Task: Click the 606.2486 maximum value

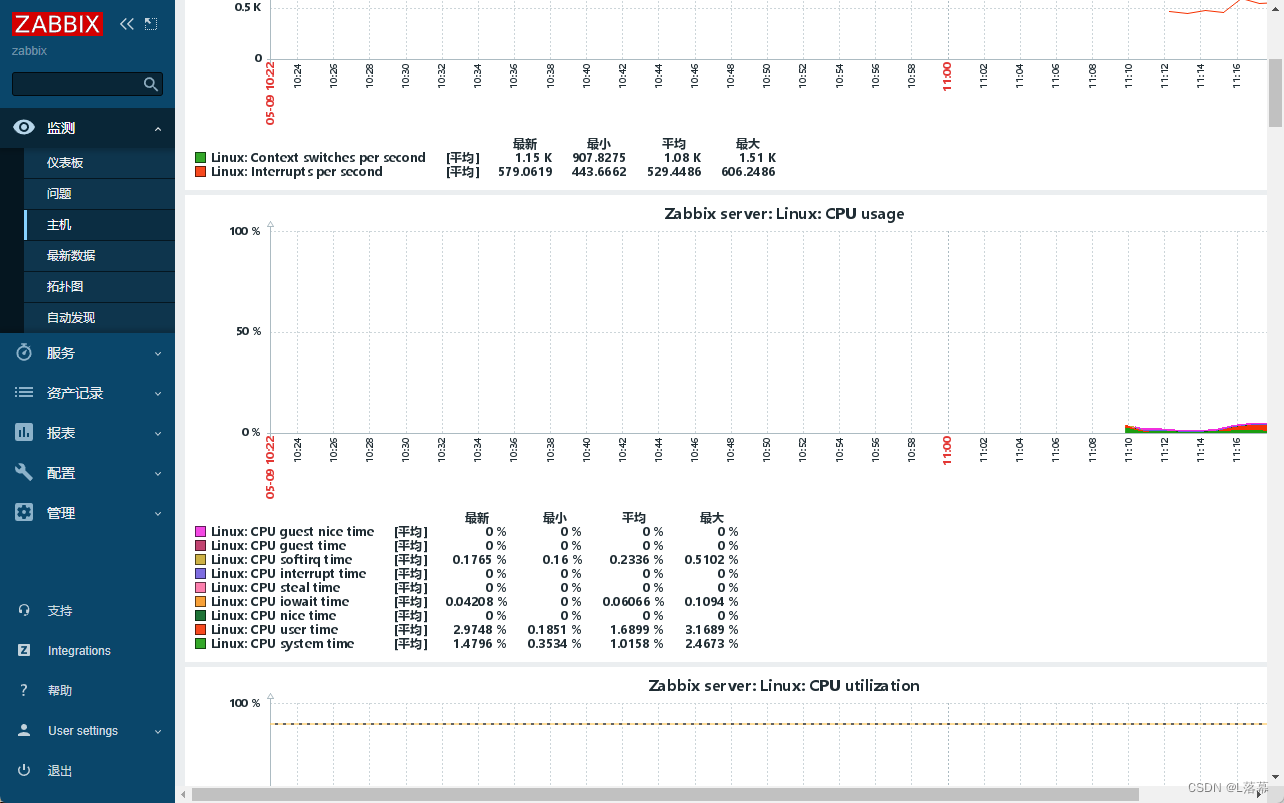Action: click(x=748, y=171)
